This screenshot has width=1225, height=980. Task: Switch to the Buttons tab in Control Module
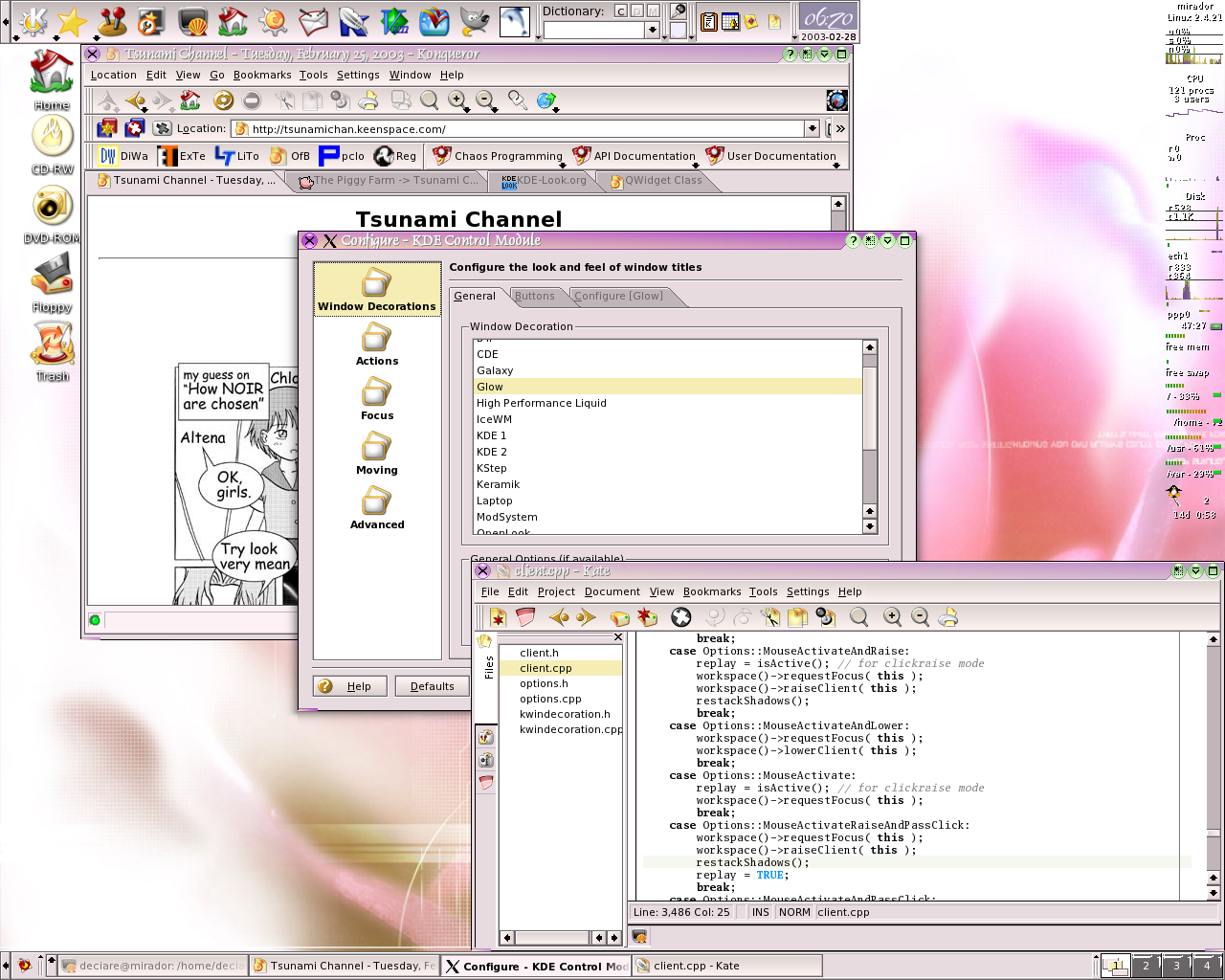534,296
